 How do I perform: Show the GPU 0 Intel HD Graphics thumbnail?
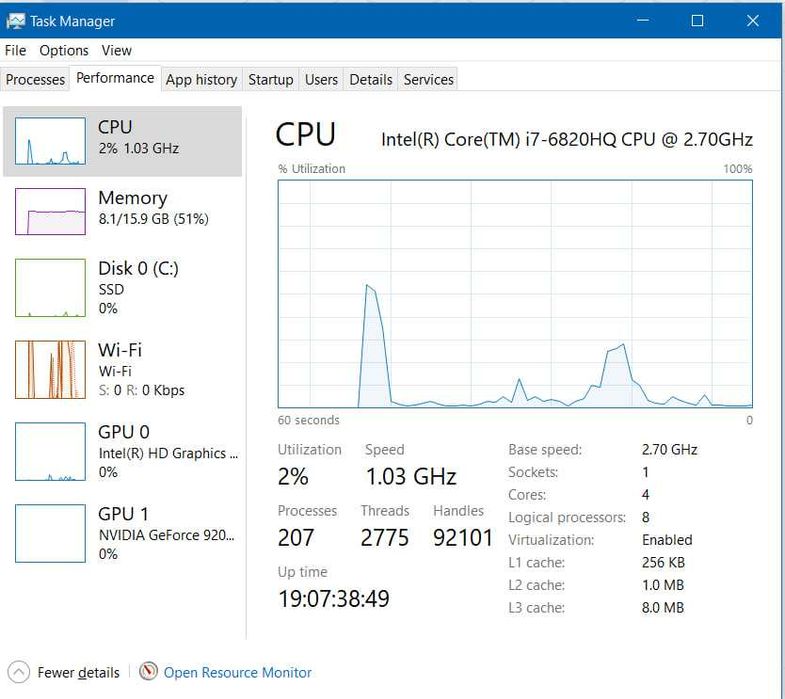50,451
